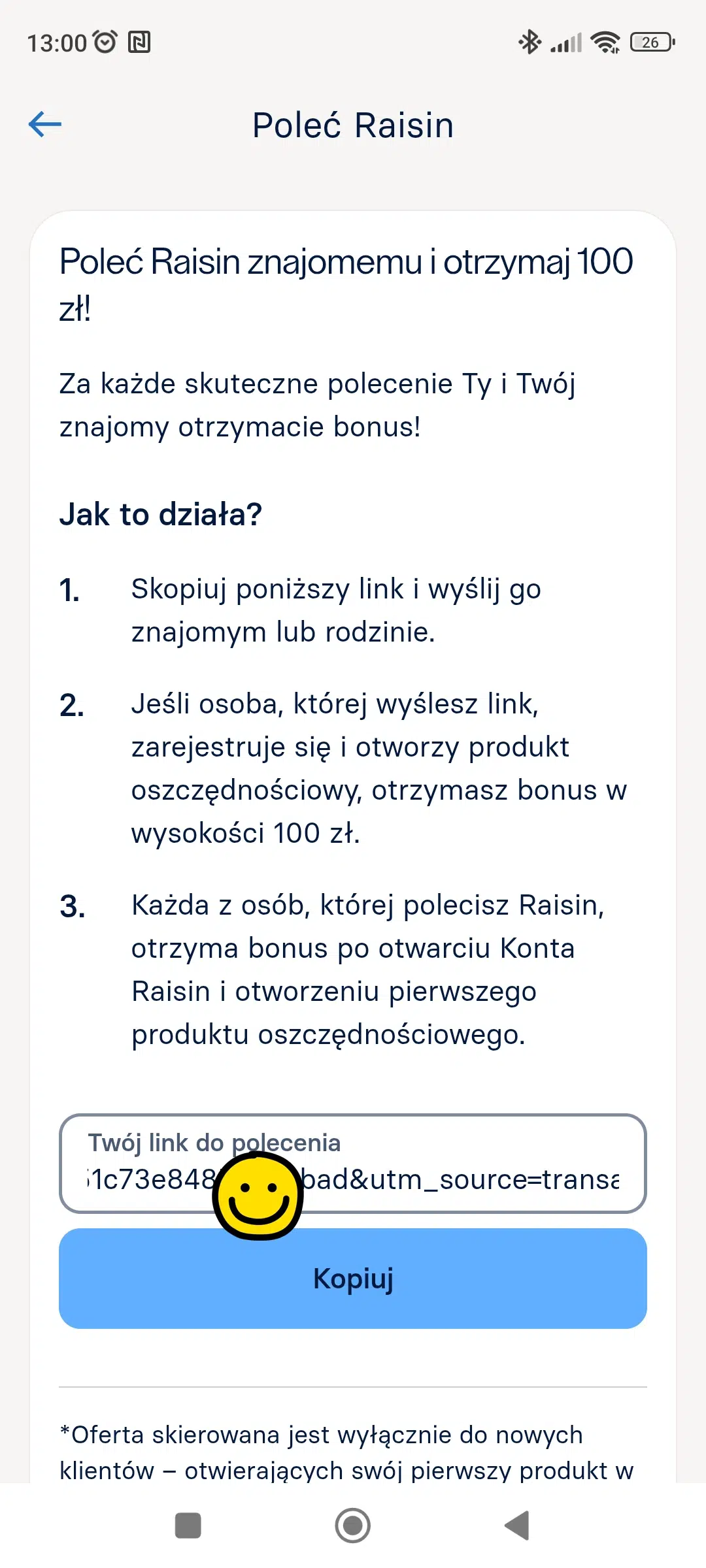Tap the '*Oferta skierowana' disclaimer text
706x1568 pixels.
pyautogui.click(x=346, y=1452)
